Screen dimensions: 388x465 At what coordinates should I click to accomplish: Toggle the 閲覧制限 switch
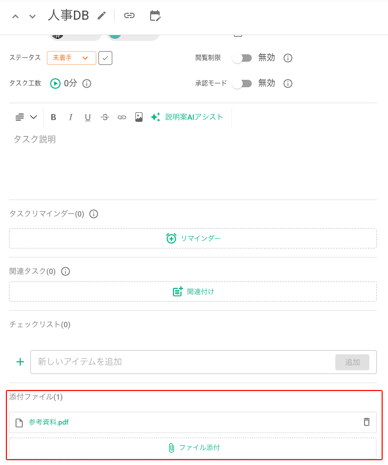click(243, 58)
